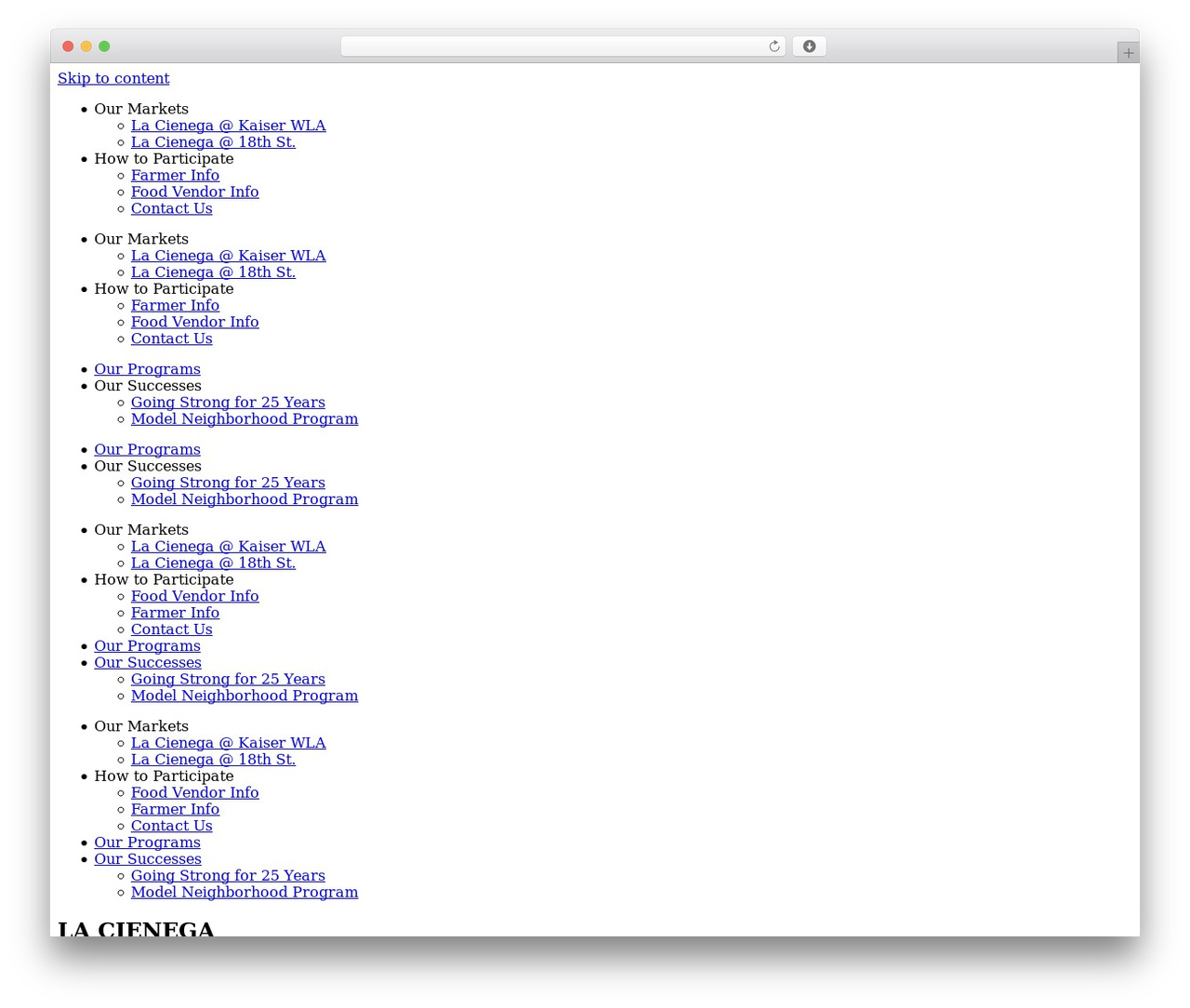The width and height of the screenshot is (1190, 1008).
Task: Open the first linked Our Successes item
Action: 147,663
